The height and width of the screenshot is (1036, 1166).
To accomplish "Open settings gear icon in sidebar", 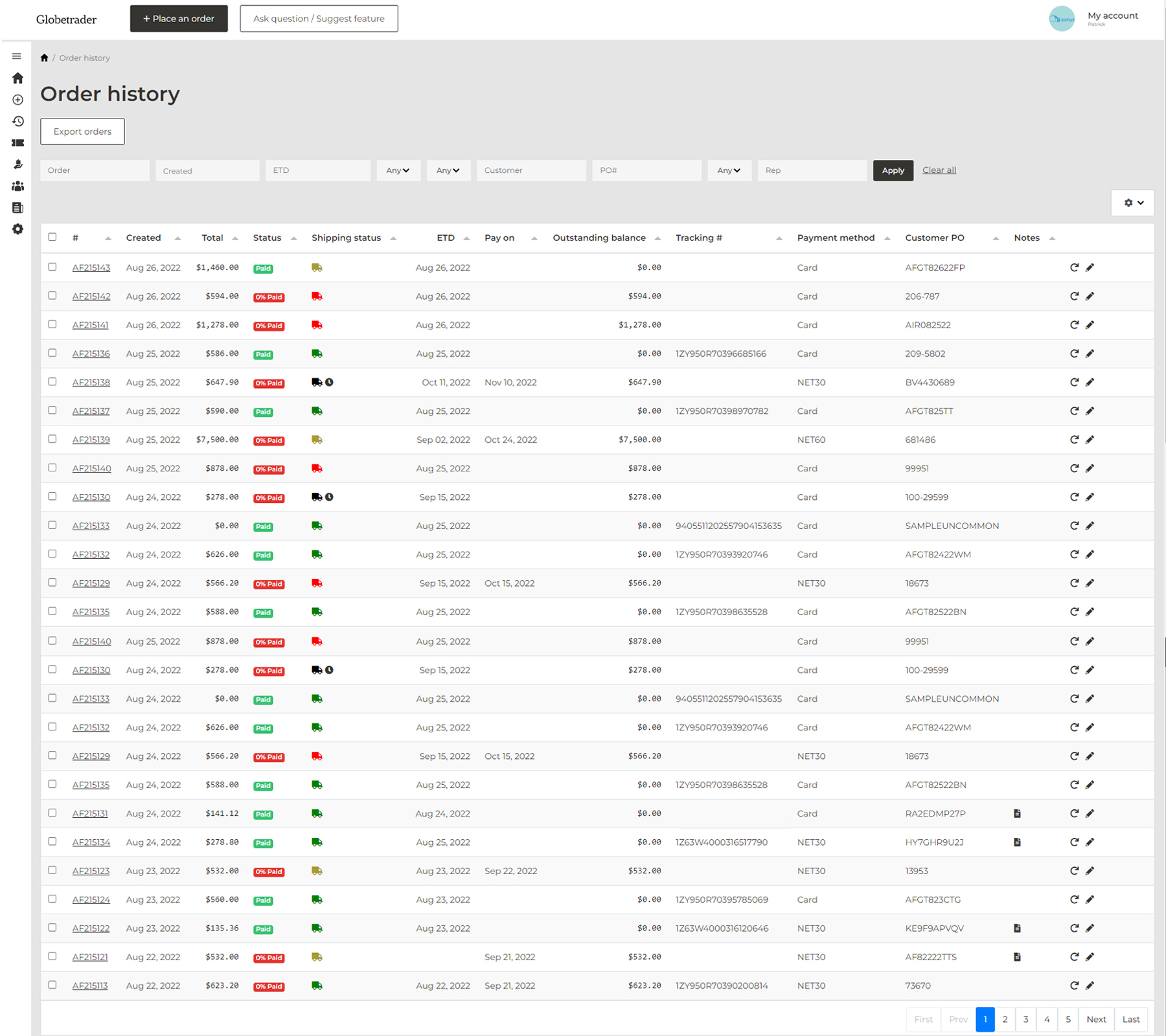I will pyautogui.click(x=17, y=229).
